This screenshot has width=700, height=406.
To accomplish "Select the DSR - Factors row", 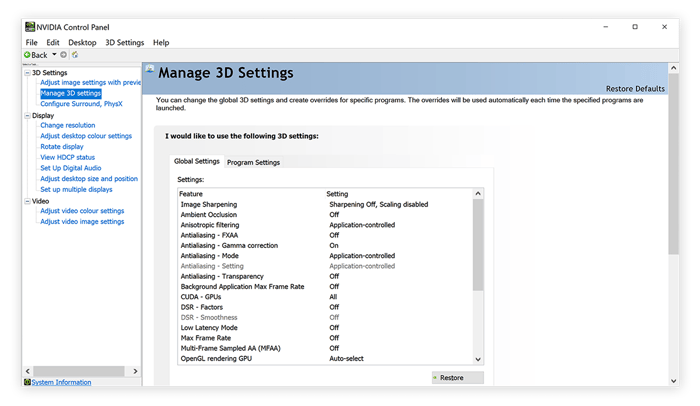I will point(325,307).
